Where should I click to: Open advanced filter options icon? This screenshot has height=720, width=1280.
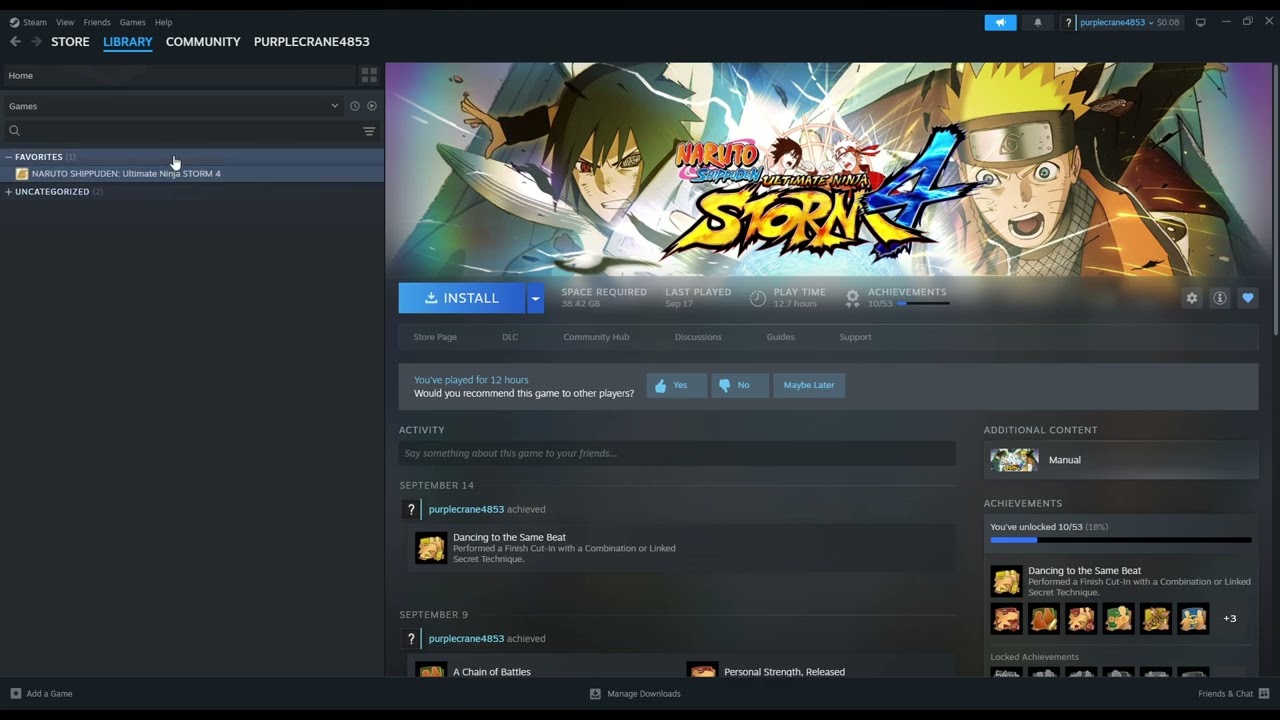pos(369,131)
